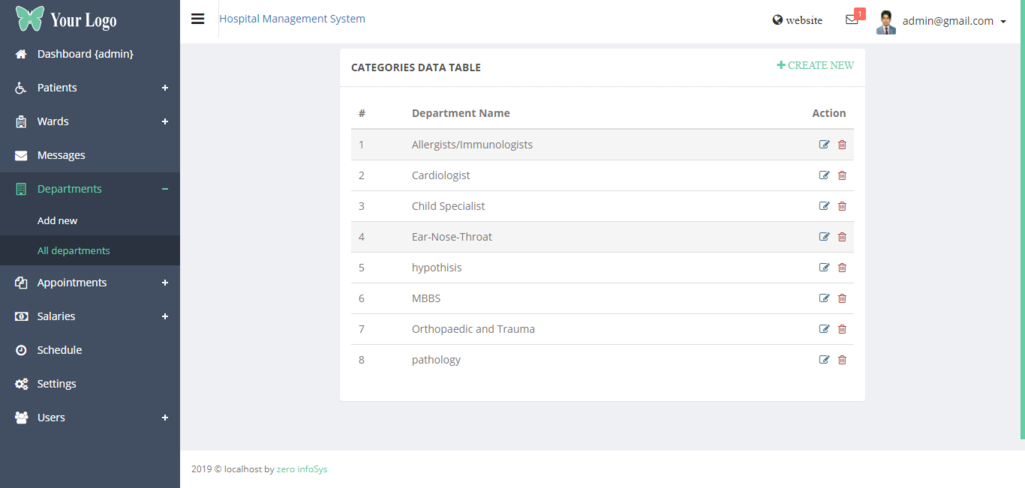Click the CREATE NEW button
Image resolution: width=1025 pixels, height=488 pixels.
click(x=815, y=66)
